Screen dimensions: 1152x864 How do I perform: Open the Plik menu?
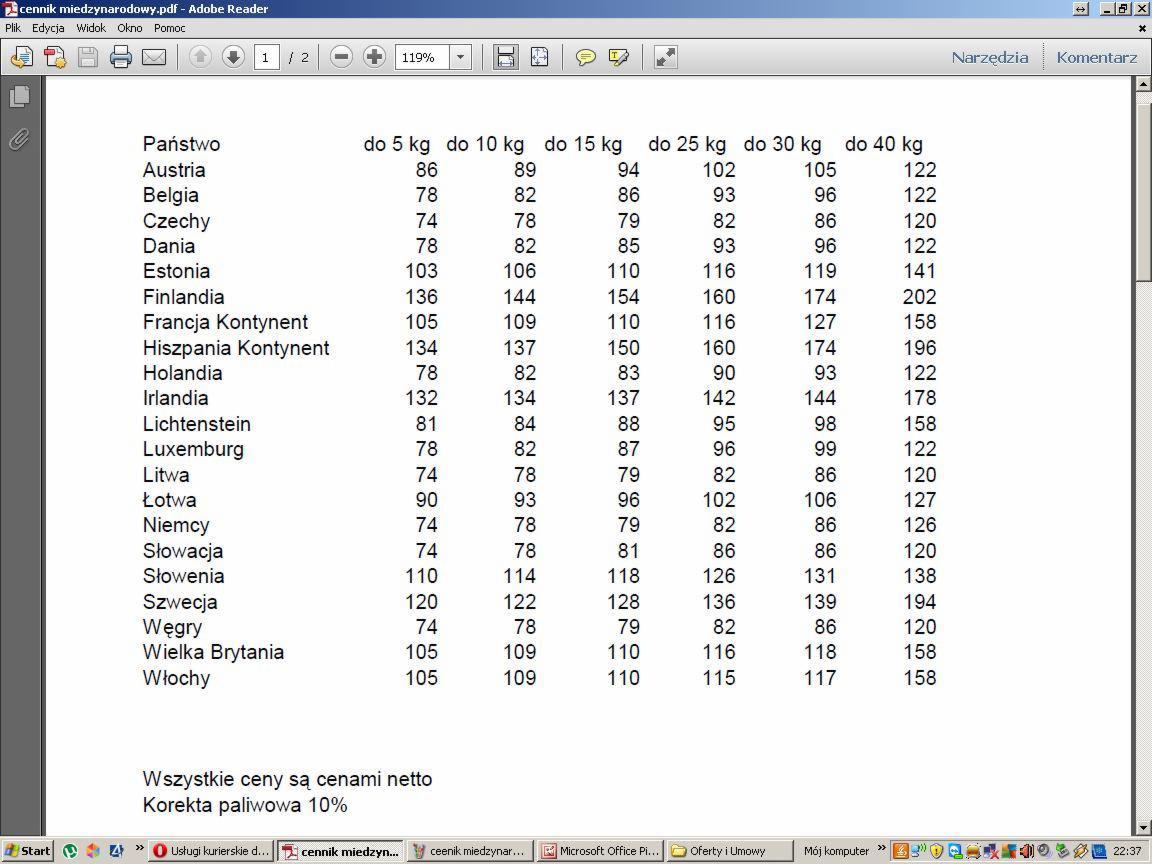13,28
